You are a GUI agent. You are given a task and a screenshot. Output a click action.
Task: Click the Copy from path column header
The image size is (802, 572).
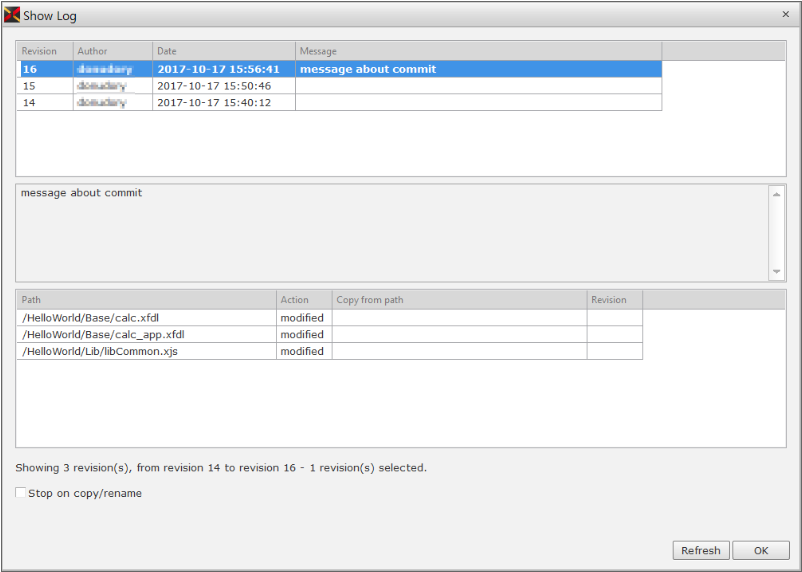tap(459, 300)
